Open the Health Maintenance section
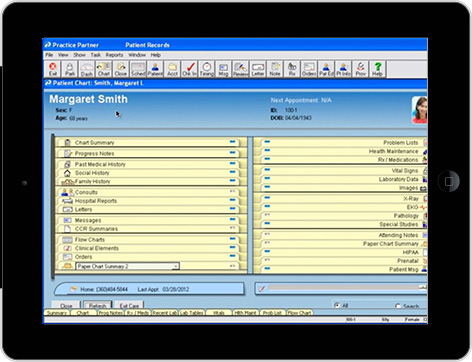Image resolution: width=472 pixels, height=362 pixels. click(343, 151)
